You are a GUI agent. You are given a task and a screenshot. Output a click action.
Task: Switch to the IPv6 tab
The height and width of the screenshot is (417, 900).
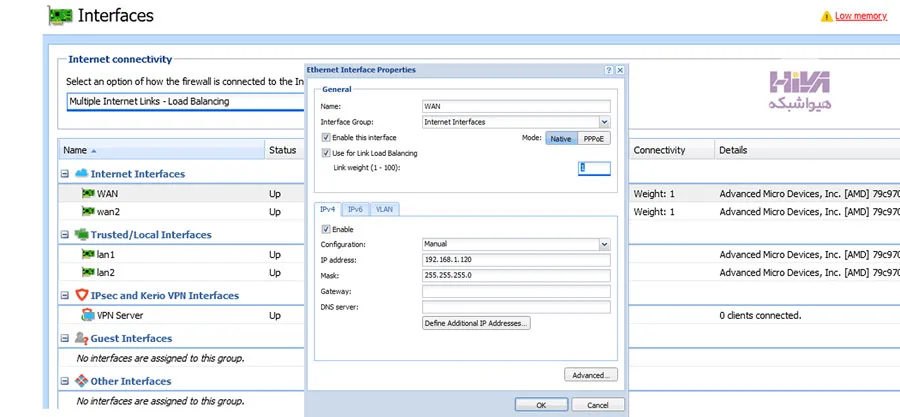(355, 209)
